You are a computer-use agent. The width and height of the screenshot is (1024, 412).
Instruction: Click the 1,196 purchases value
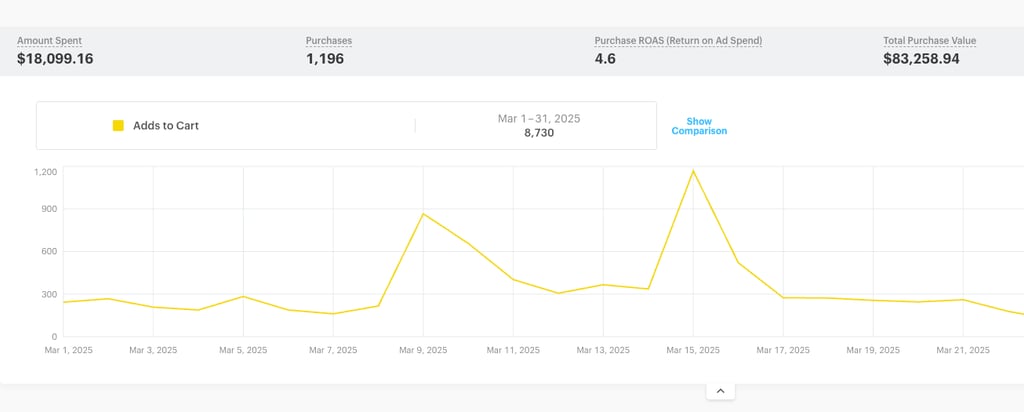pos(327,59)
